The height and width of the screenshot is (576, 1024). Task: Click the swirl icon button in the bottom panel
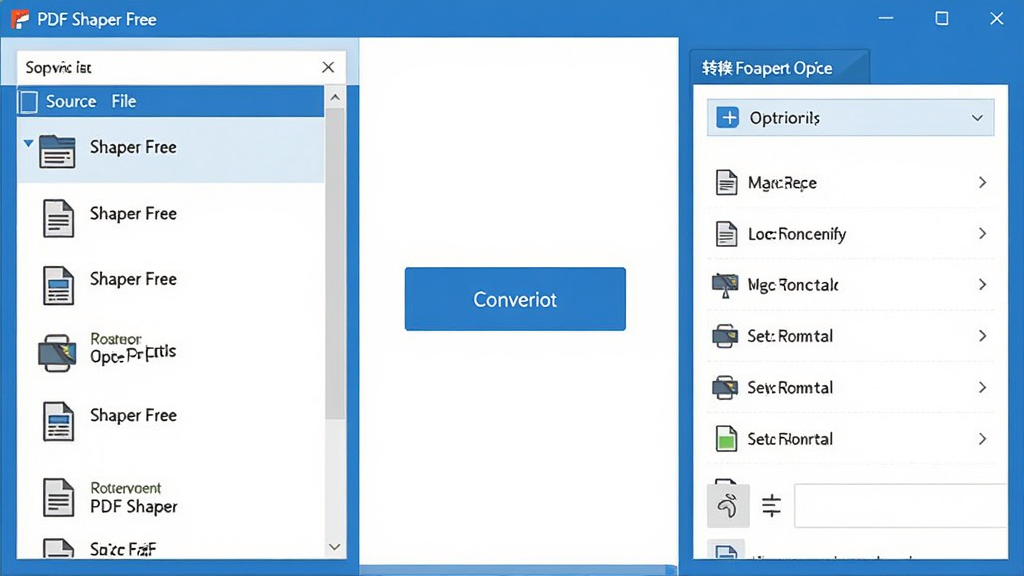(x=728, y=505)
